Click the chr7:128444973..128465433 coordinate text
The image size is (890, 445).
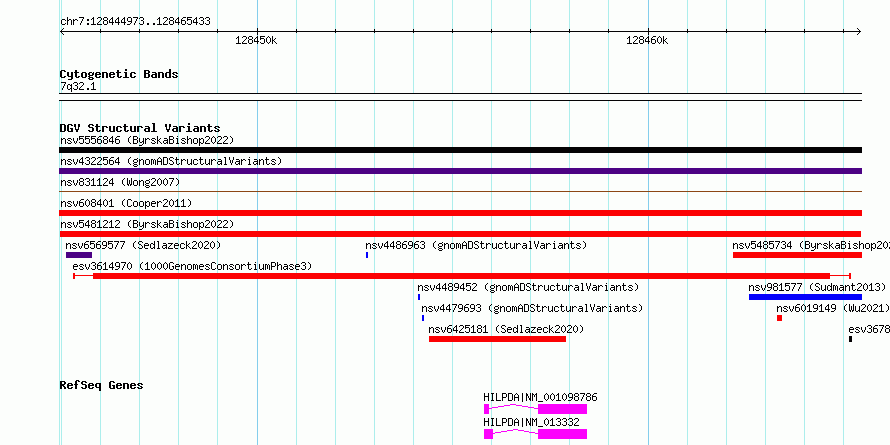click(x=135, y=22)
